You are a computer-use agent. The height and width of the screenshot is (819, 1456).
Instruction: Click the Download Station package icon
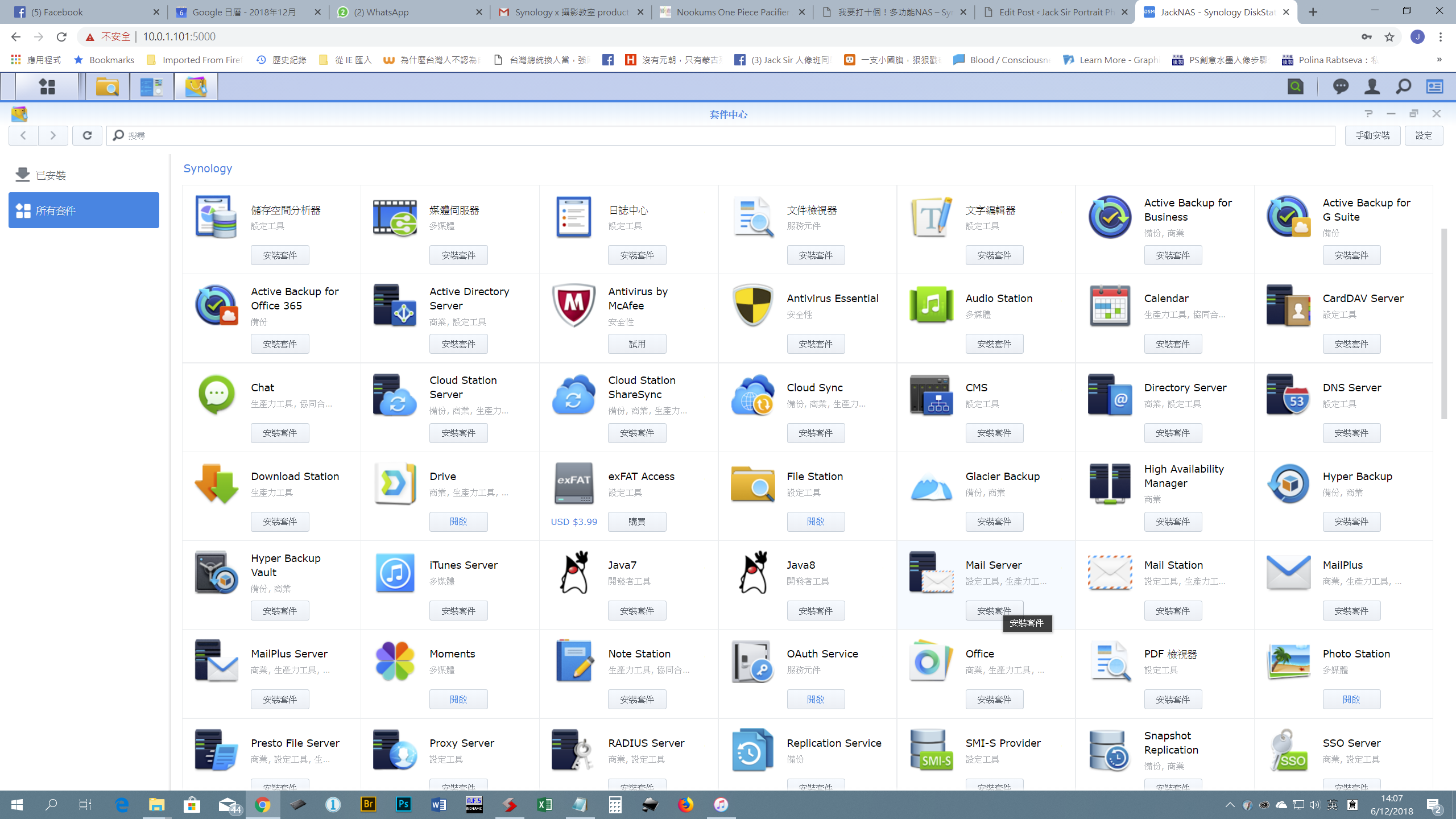pyautogui.click(x=216, y=483)
